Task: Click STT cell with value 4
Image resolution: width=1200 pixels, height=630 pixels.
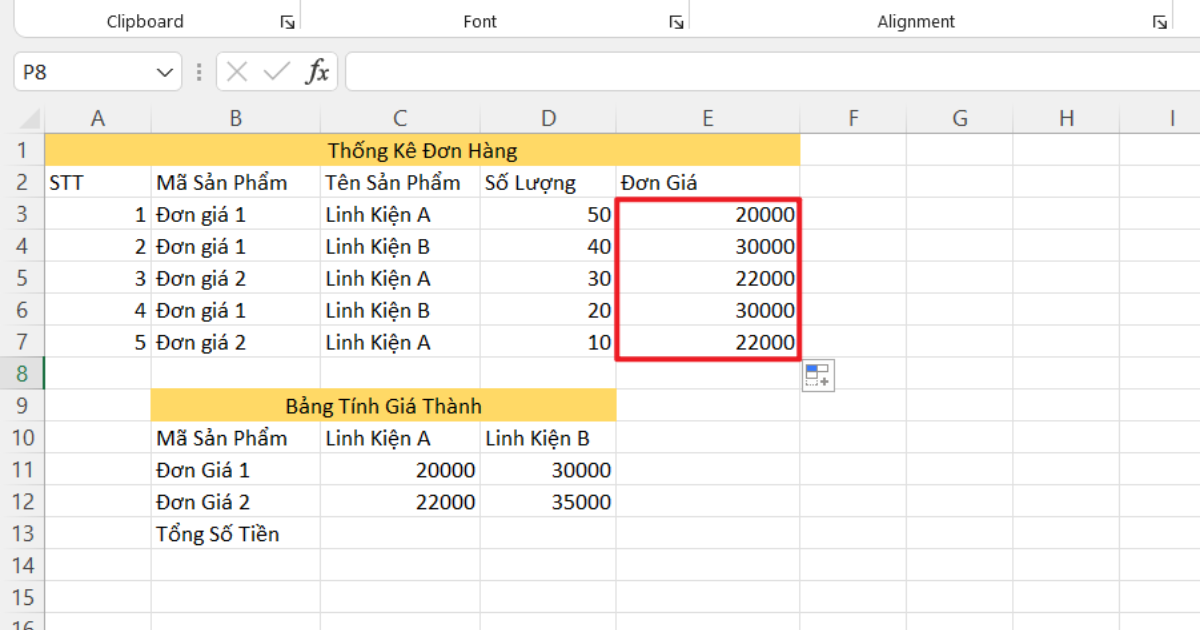Action: [x=98, y=310]
